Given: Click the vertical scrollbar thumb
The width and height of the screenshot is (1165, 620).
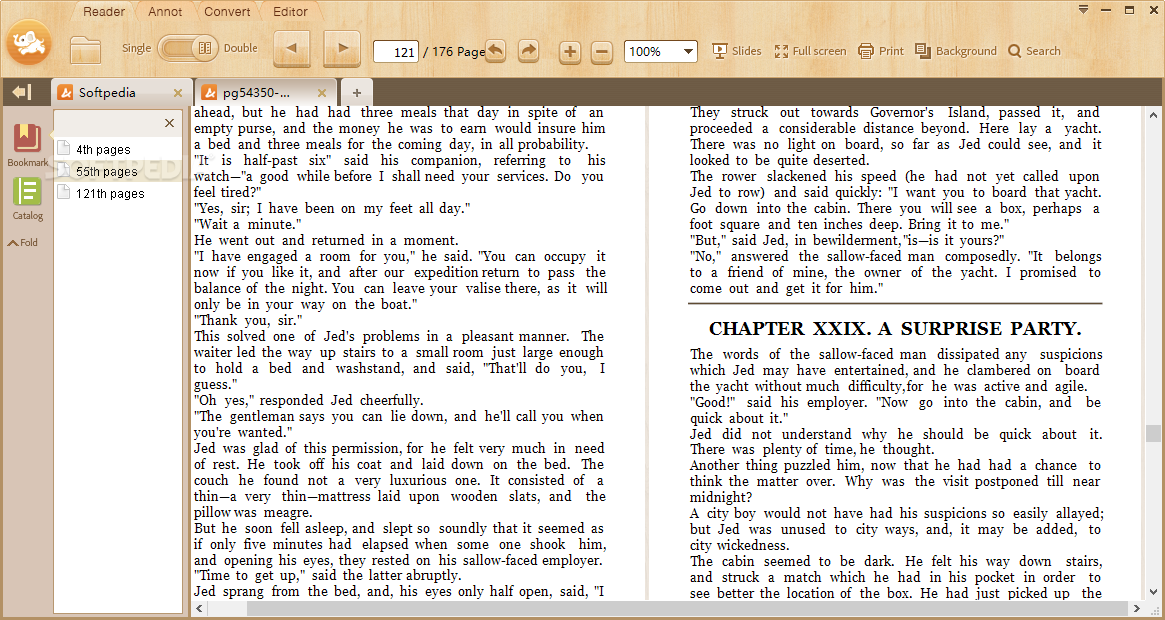Looking at the screenshot, I should coord(1152,433).
